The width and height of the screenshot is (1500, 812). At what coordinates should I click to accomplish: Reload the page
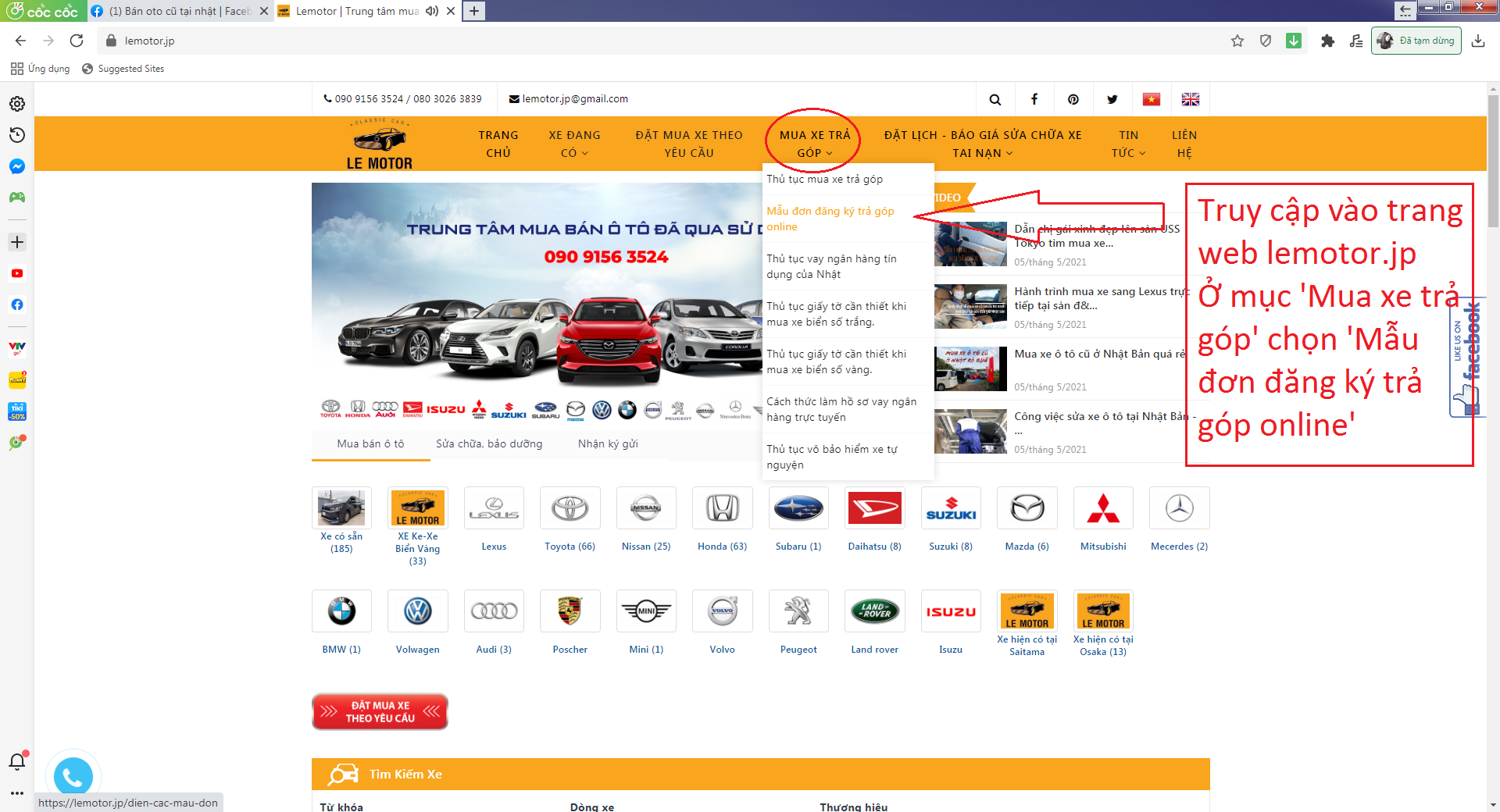click(x=77, y=41)
